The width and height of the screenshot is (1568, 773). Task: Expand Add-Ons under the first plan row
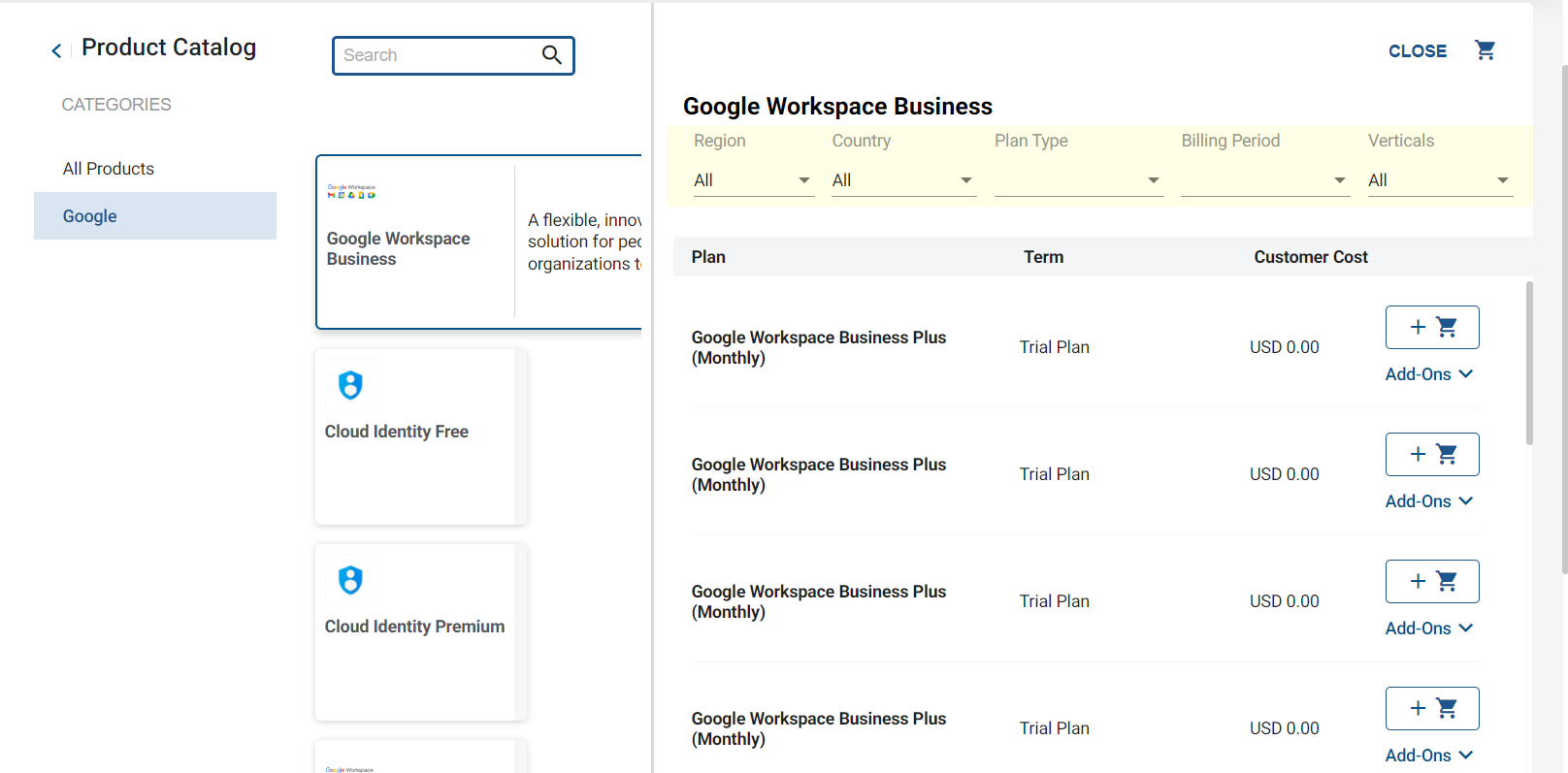tap(1429, 374)
